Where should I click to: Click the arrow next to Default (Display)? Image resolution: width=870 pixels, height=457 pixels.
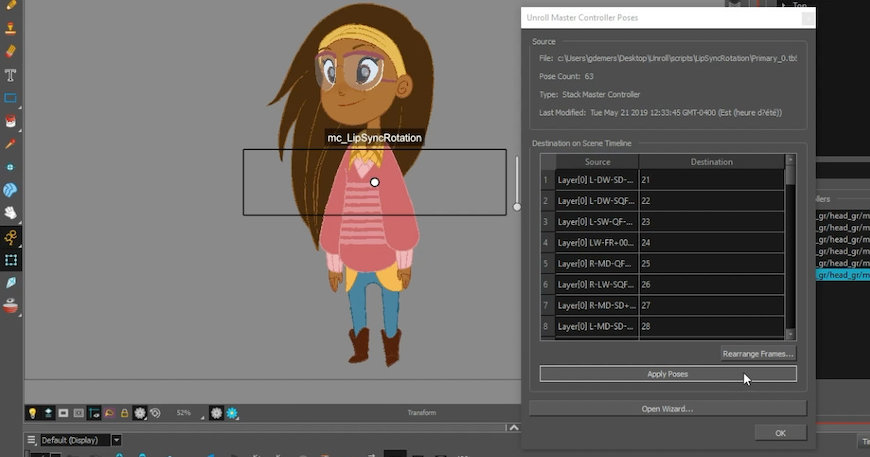click(x=116, y=440)
